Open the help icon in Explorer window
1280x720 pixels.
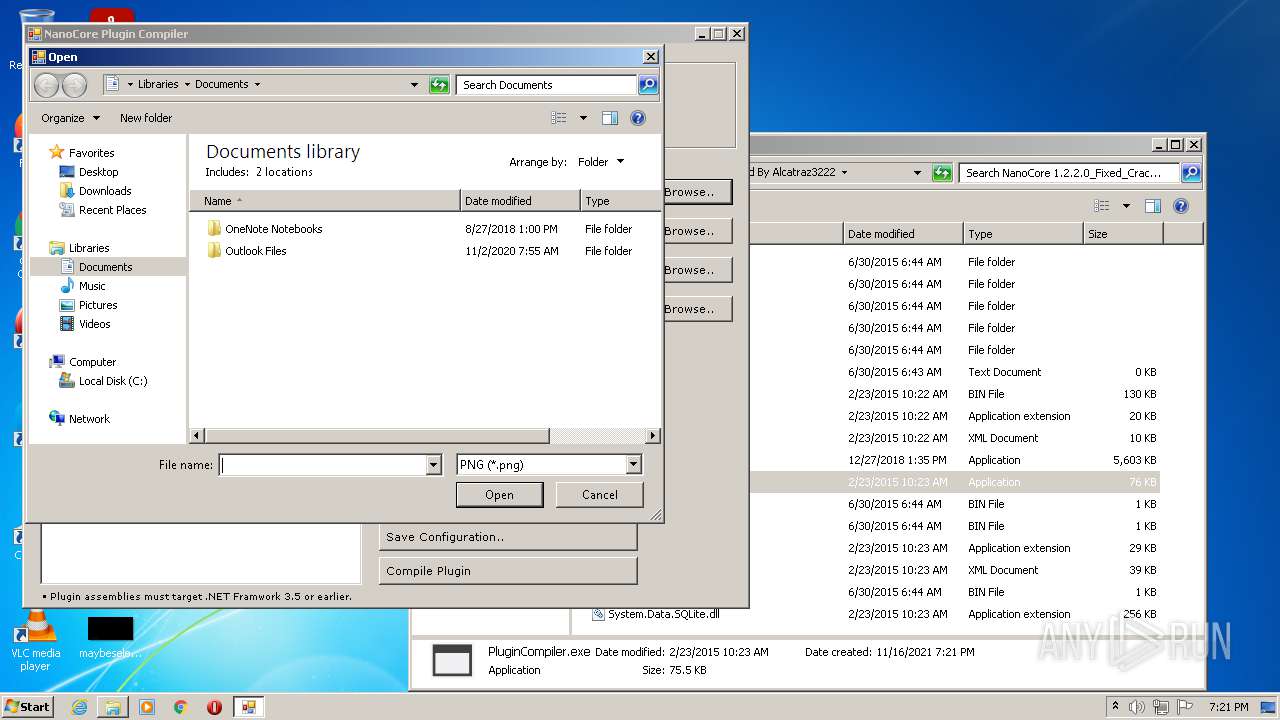[x=1181, y=206]
